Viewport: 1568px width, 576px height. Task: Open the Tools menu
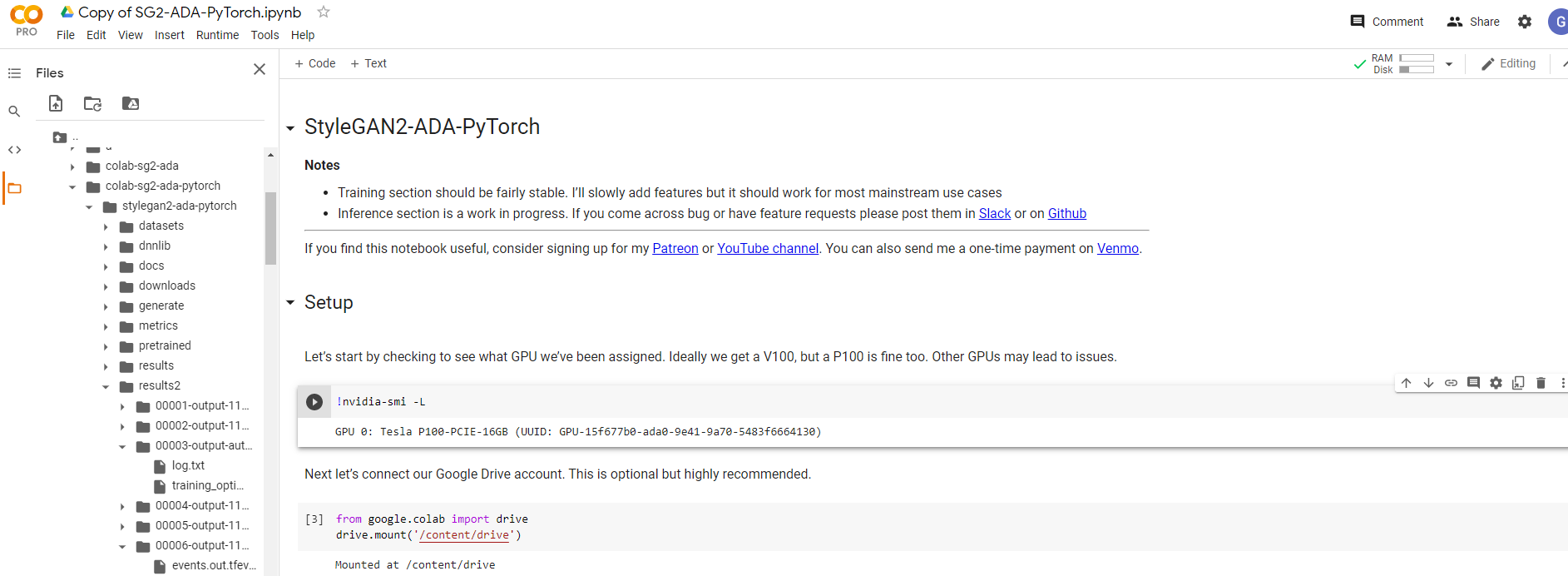[x=265, y=35]
